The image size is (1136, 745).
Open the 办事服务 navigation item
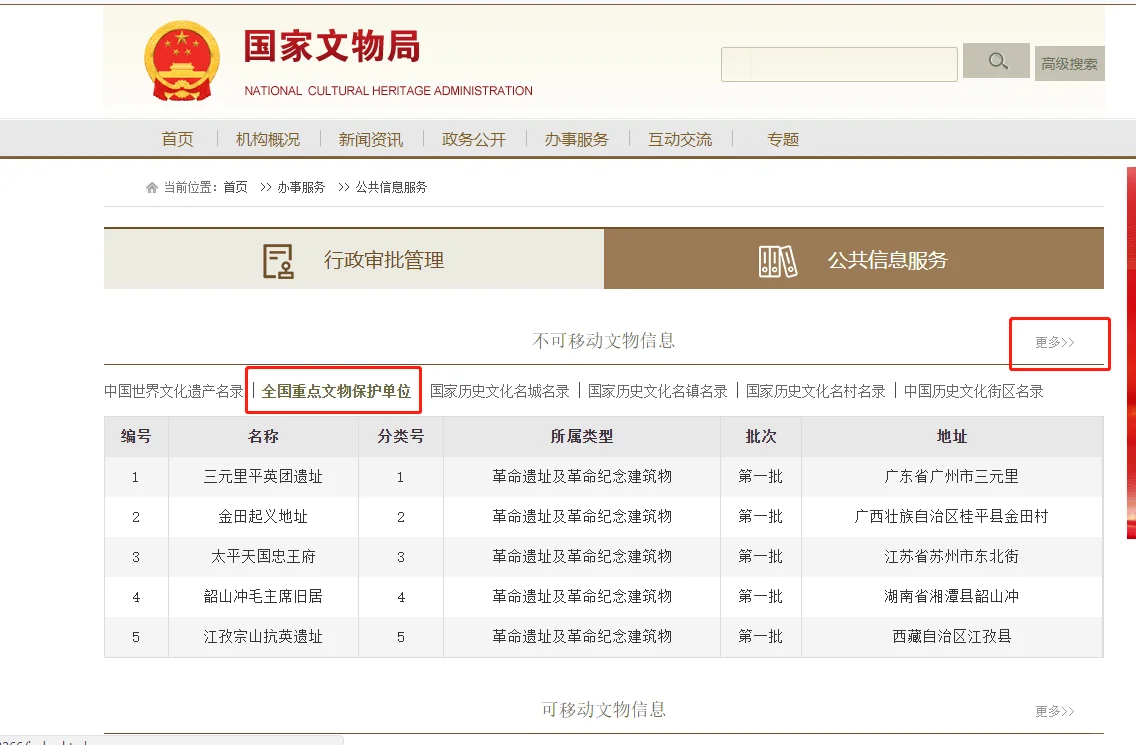click(x=577, y=139)
